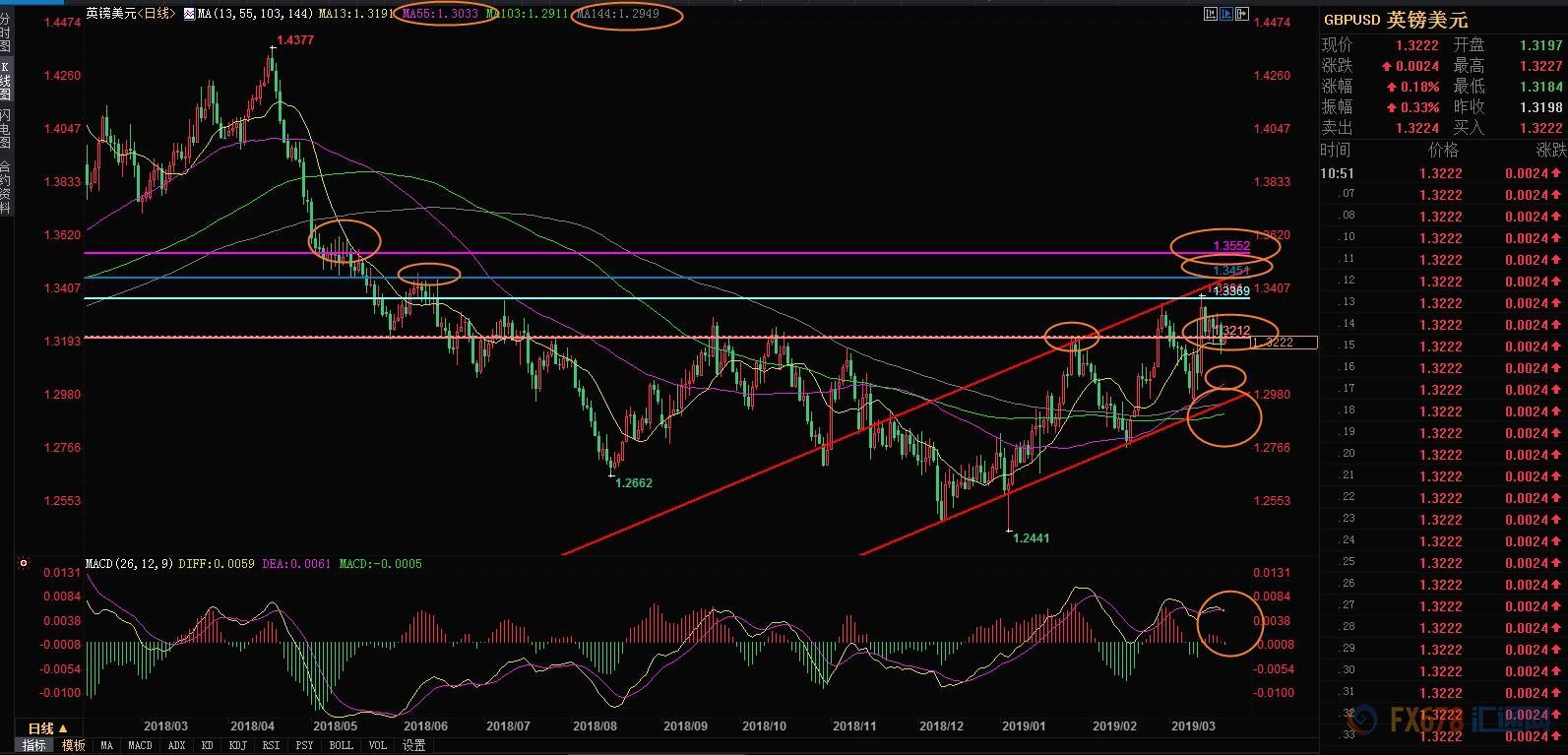
Task: Apply the KDJ indicator button
Action: (x=239, y=745)
